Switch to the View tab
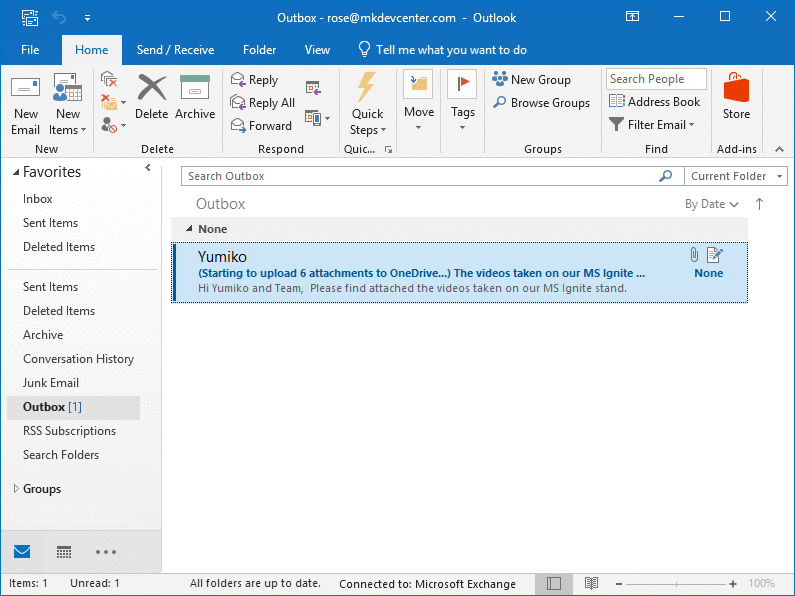The image size is (795, 596). pos(317,50)
